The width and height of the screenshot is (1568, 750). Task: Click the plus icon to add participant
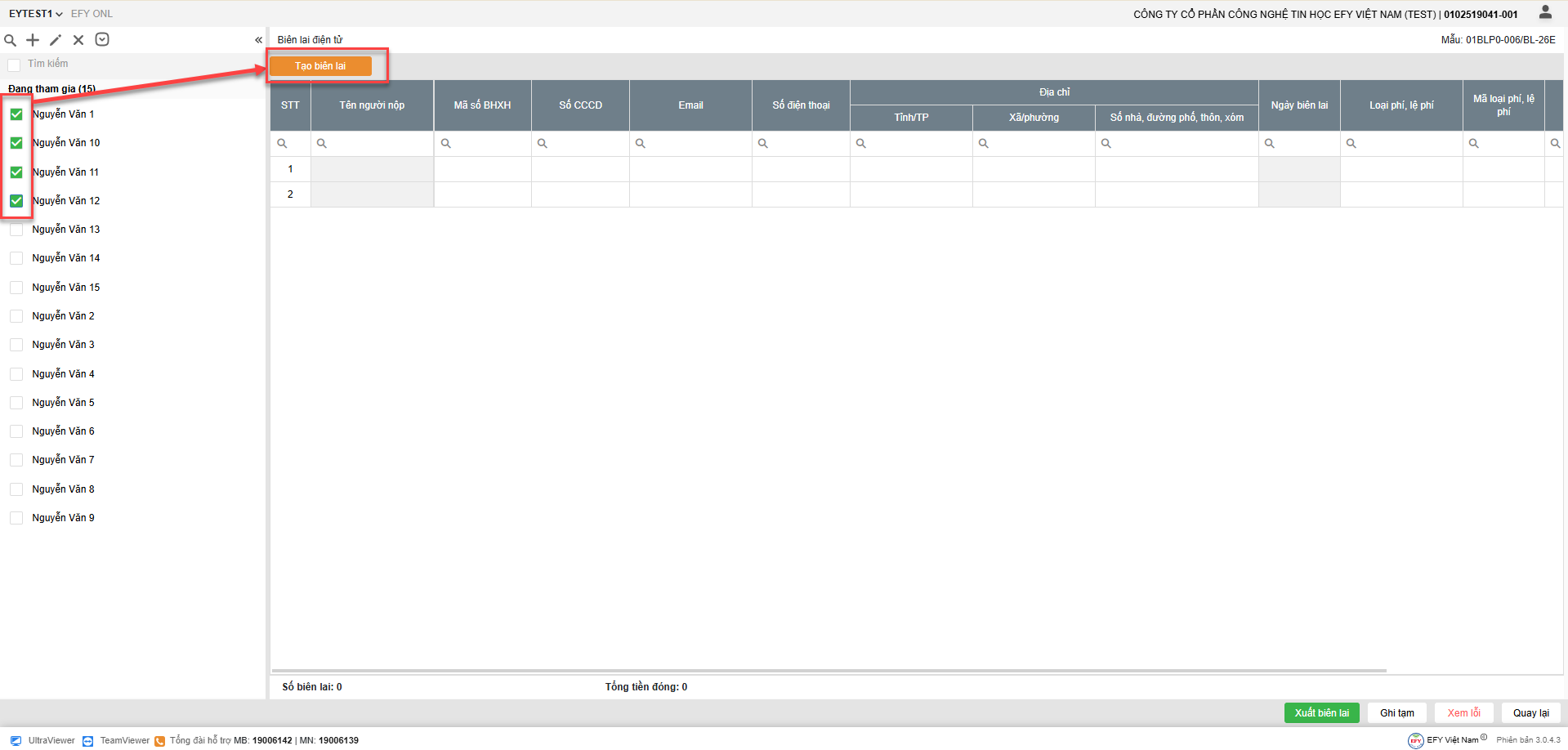(x=33, y=40)
